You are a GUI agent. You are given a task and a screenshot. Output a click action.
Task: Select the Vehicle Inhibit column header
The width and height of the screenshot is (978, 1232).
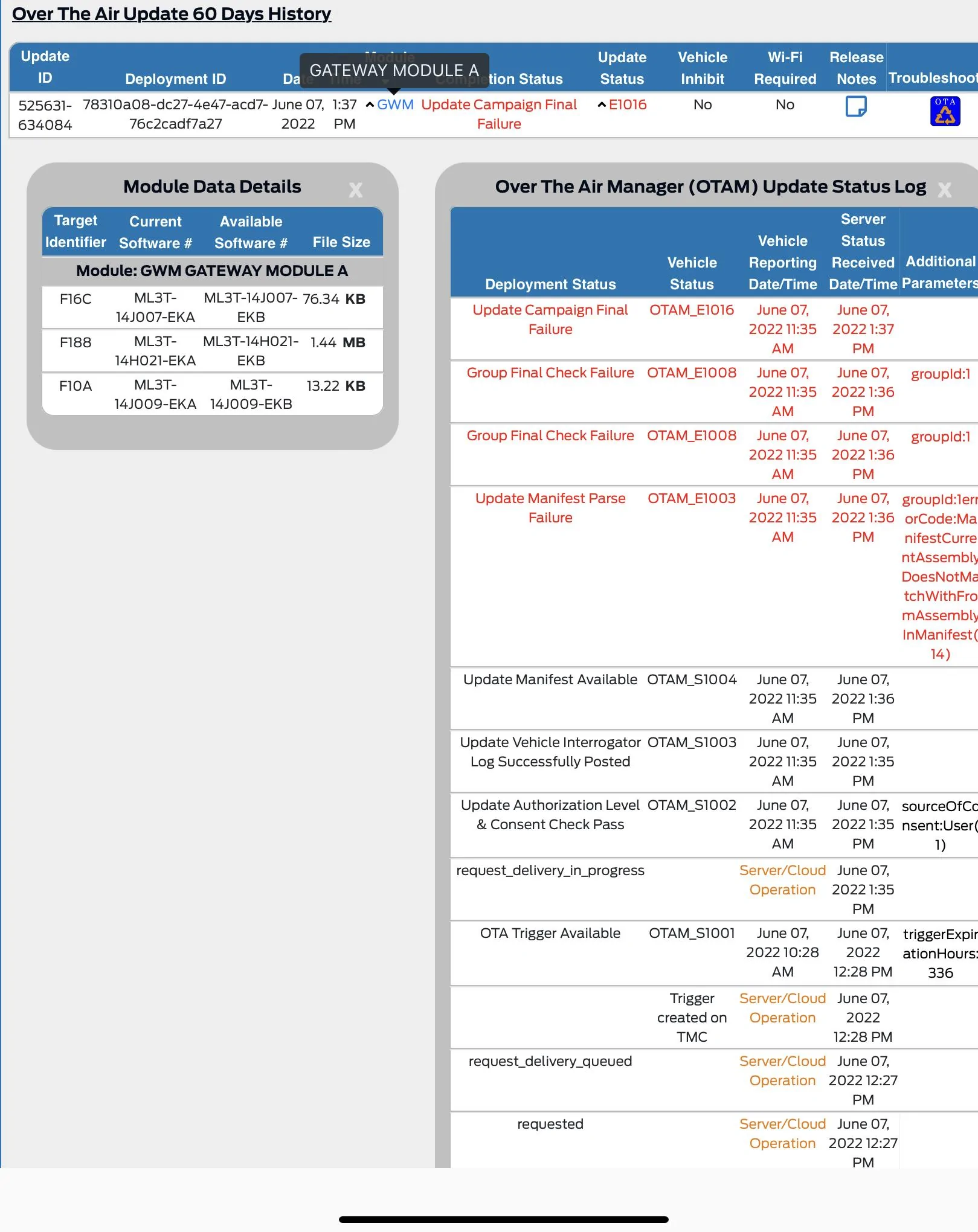[702, 68]
